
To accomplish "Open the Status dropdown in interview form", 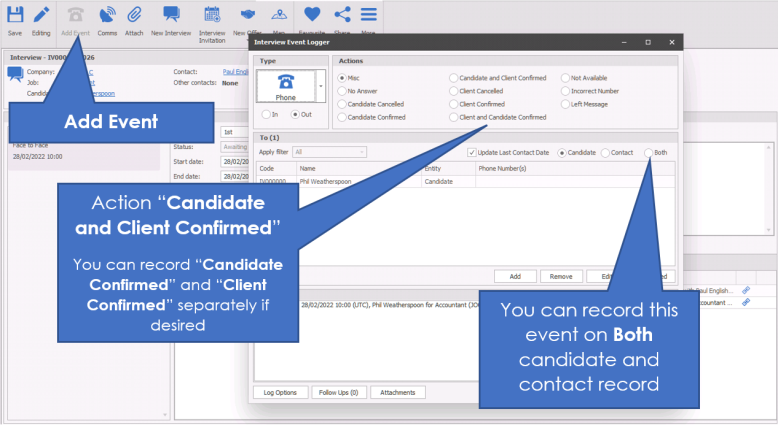I will [x=234, y=147].
